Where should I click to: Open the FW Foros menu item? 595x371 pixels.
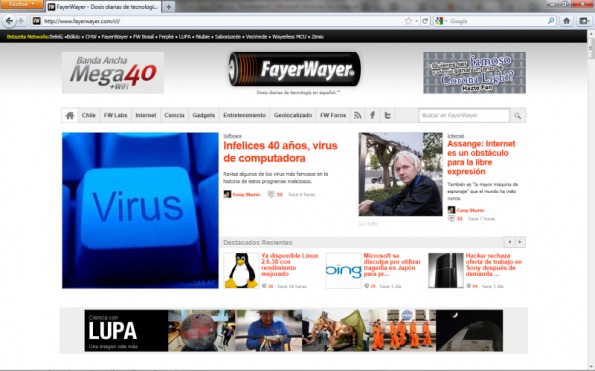pyautogui.click(x=333, y=115)
